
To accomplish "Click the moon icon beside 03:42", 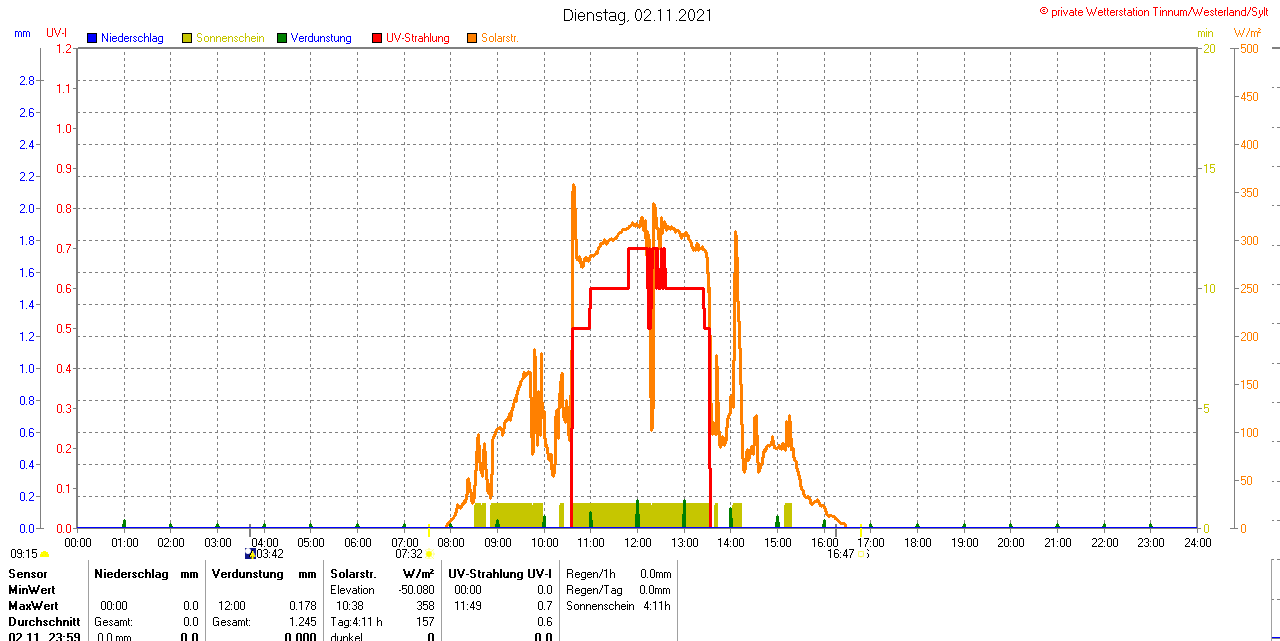I will [249, 553].
